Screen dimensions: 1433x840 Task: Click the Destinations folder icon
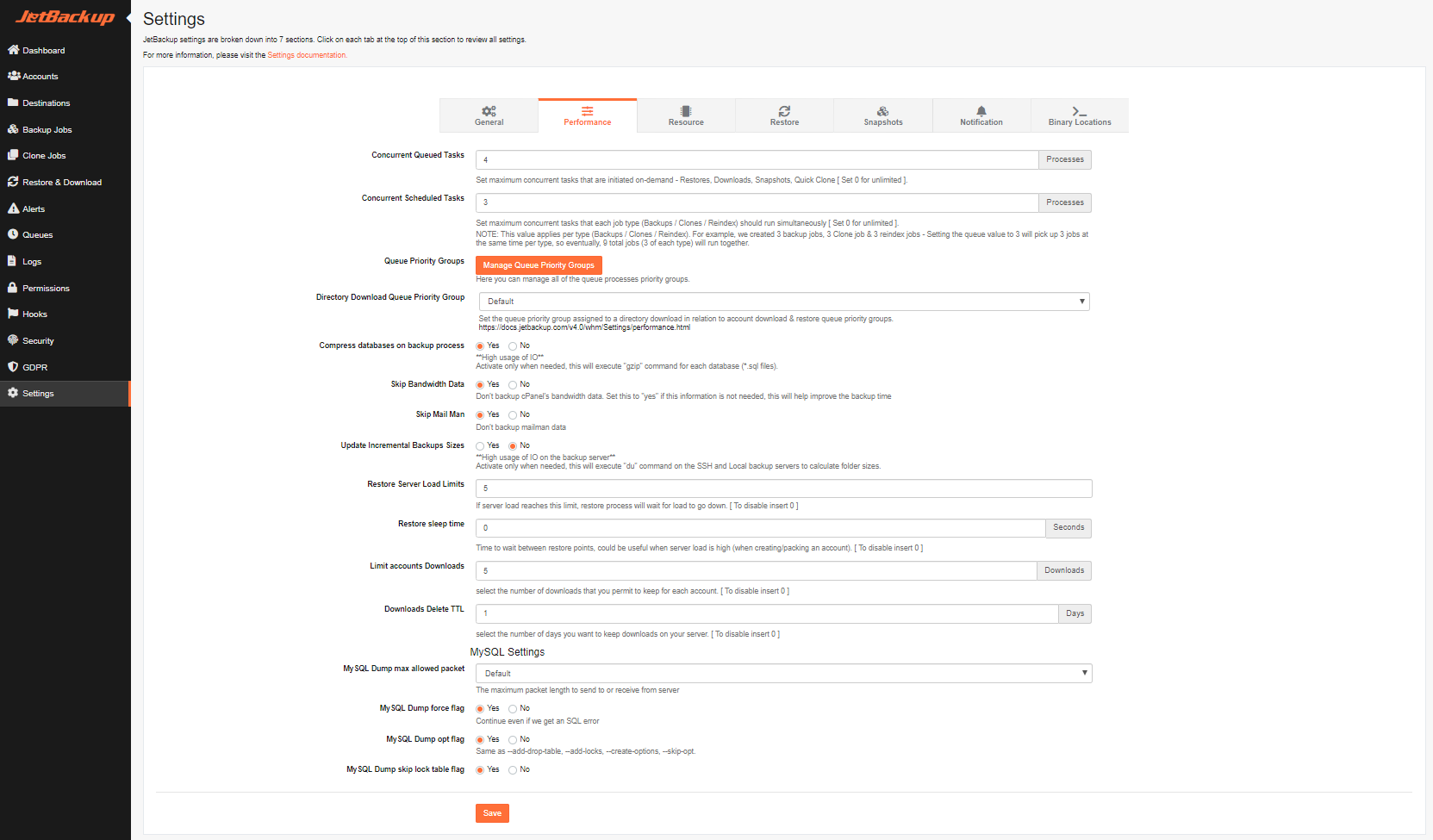13,103
